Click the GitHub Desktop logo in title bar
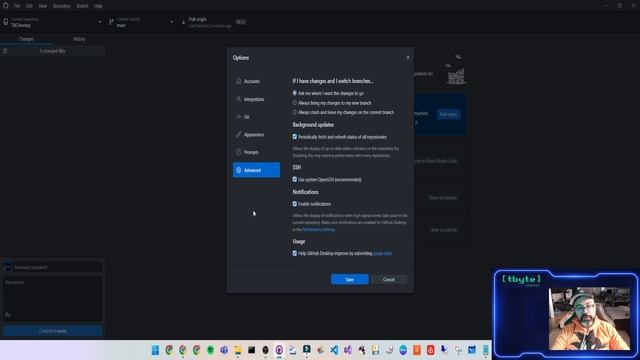Viewport: 640px width, 360px height. click(6, 6)
